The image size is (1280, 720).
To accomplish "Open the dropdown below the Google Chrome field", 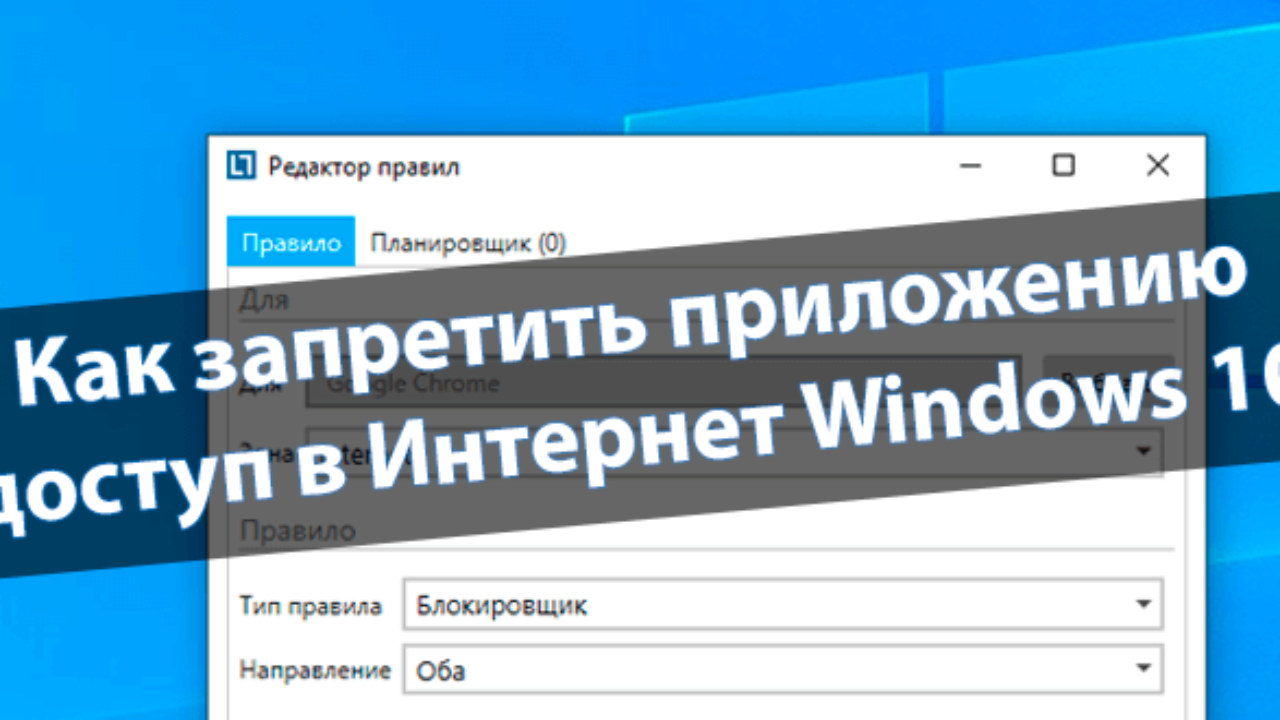I will (x=732, y=450).
